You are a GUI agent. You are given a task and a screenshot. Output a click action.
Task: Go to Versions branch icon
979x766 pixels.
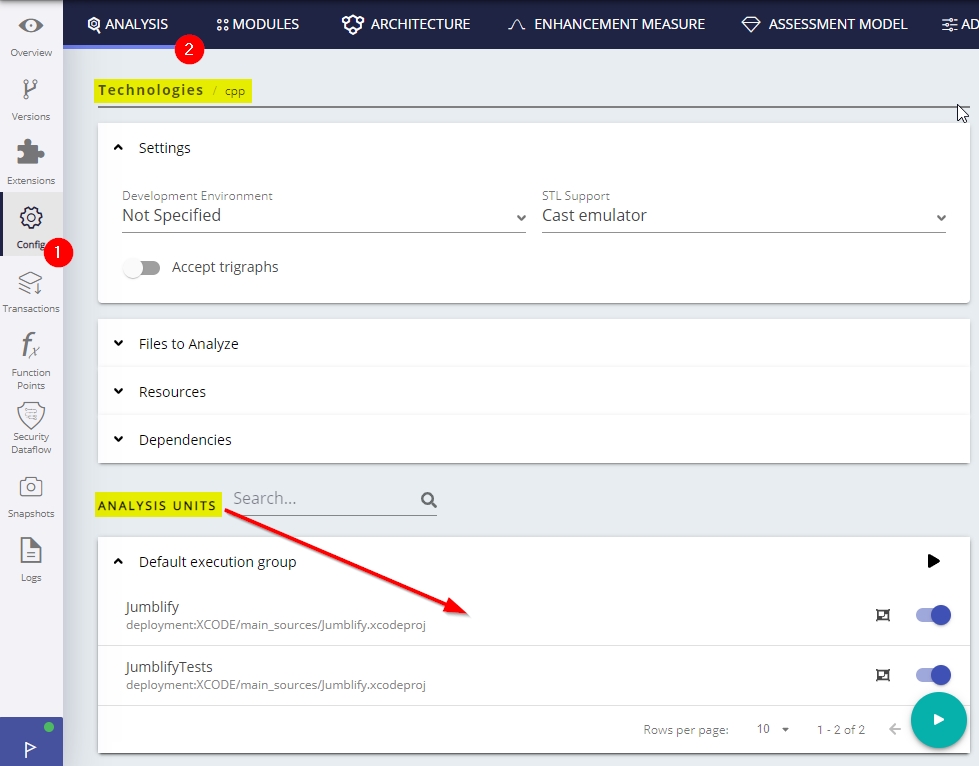(x=31, y=91)
